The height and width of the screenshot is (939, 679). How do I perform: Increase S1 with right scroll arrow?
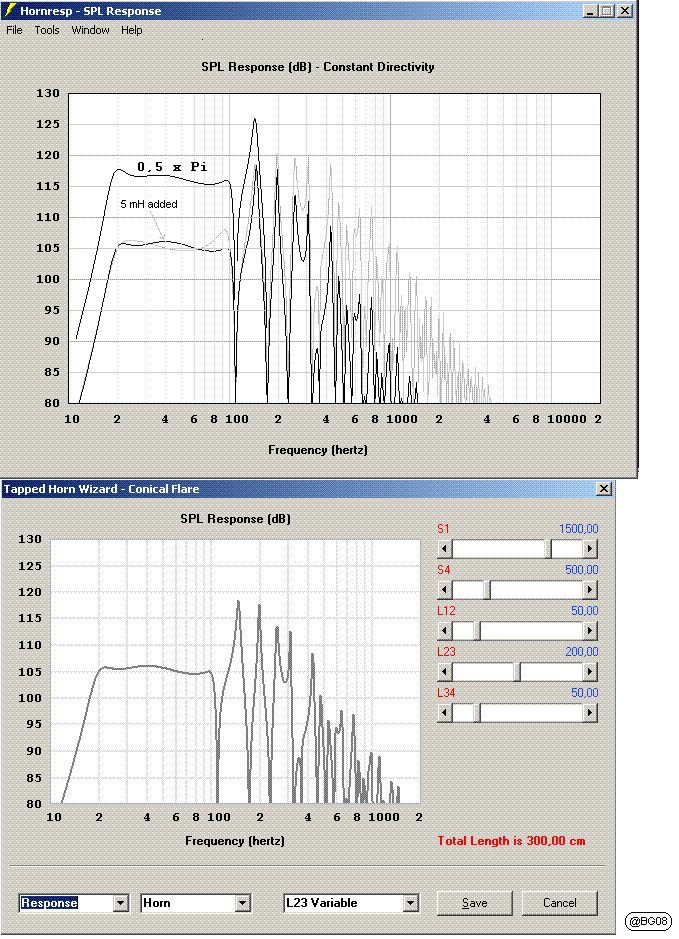pyautogui.click(x=590, y=549)
